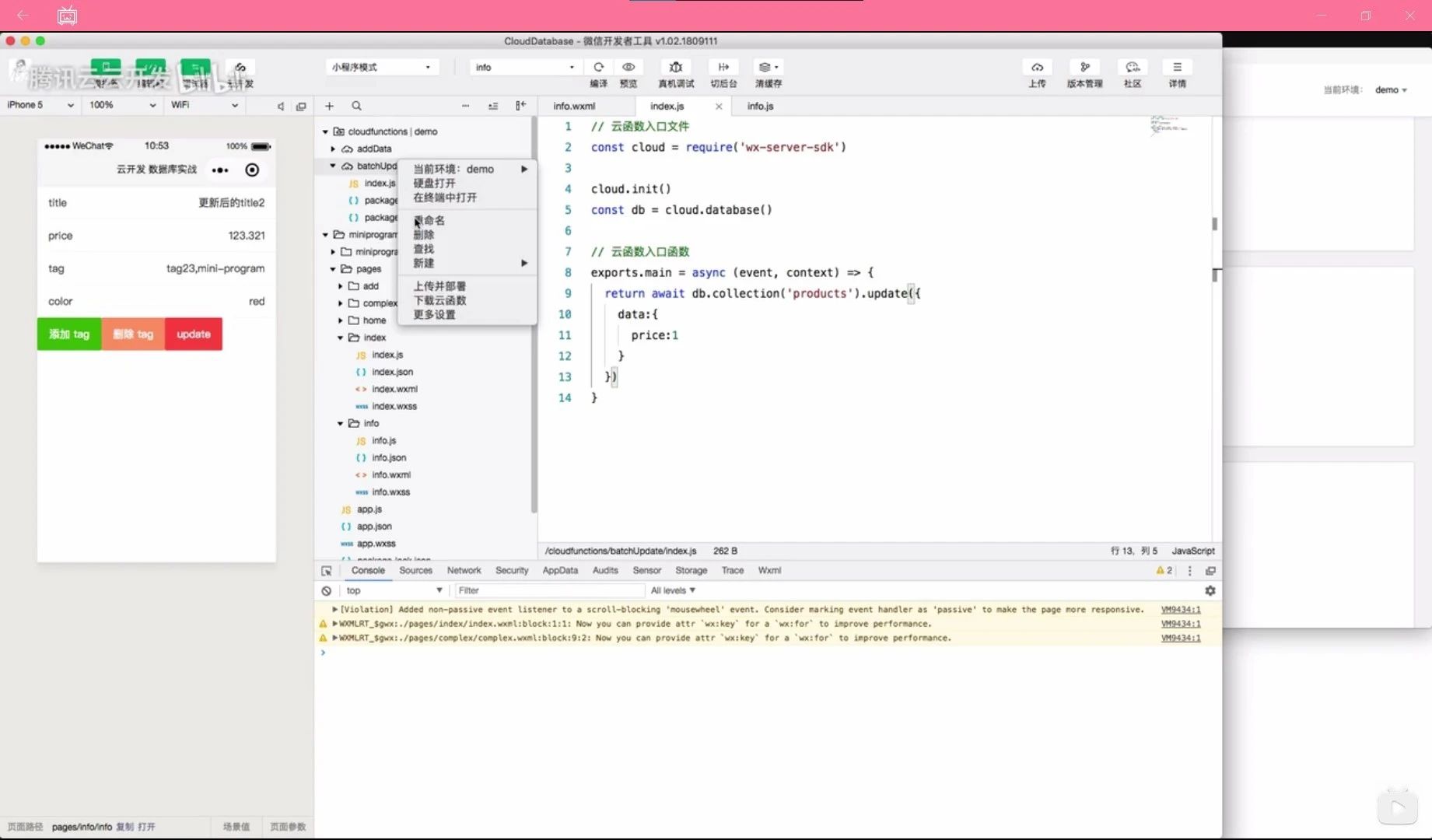Open version management (版本管理) icon
This screenshot has width=1432, height=840.
1084,67
